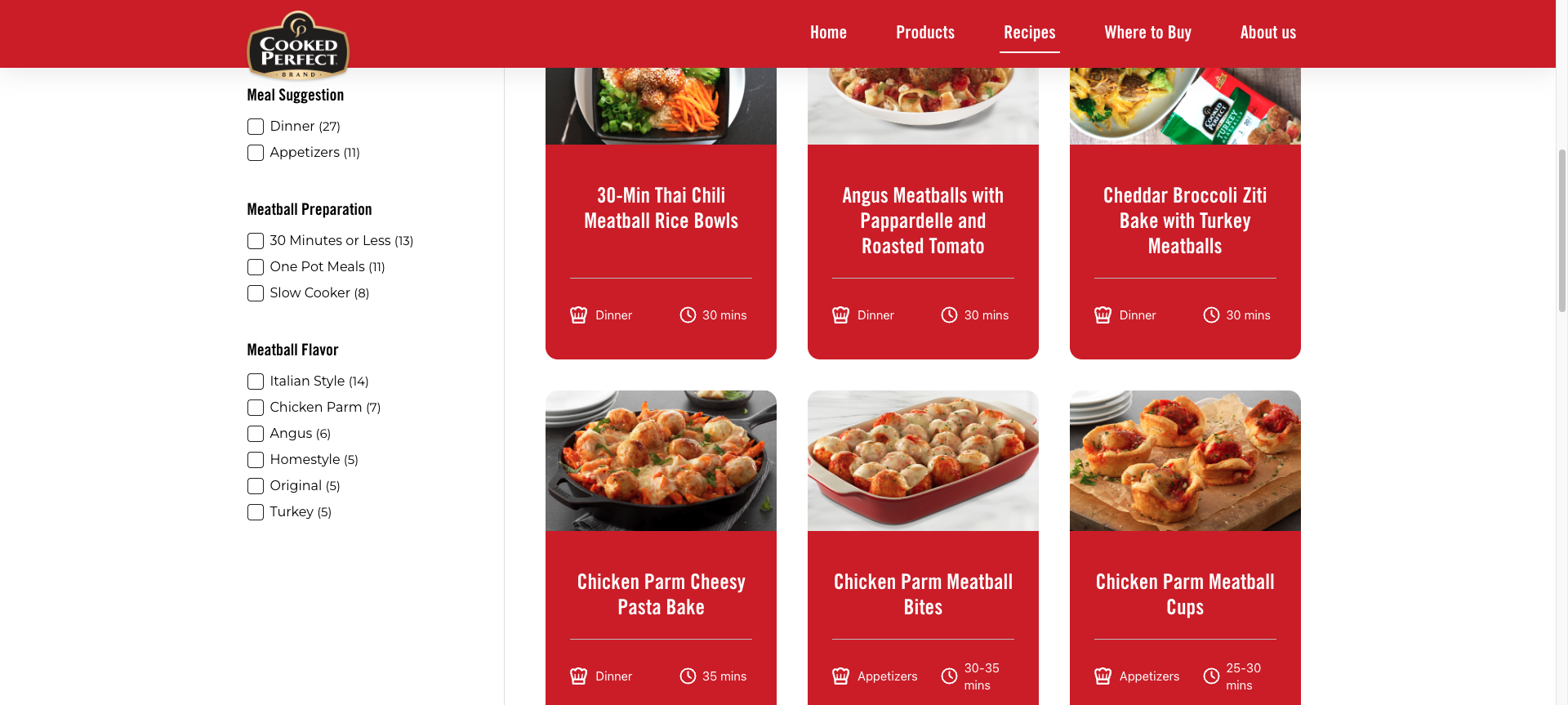This screenshot has width=1568, height=705.
Task: Go to Where to Buy page
Action: pyautogui.click(x=1147, y=33)
